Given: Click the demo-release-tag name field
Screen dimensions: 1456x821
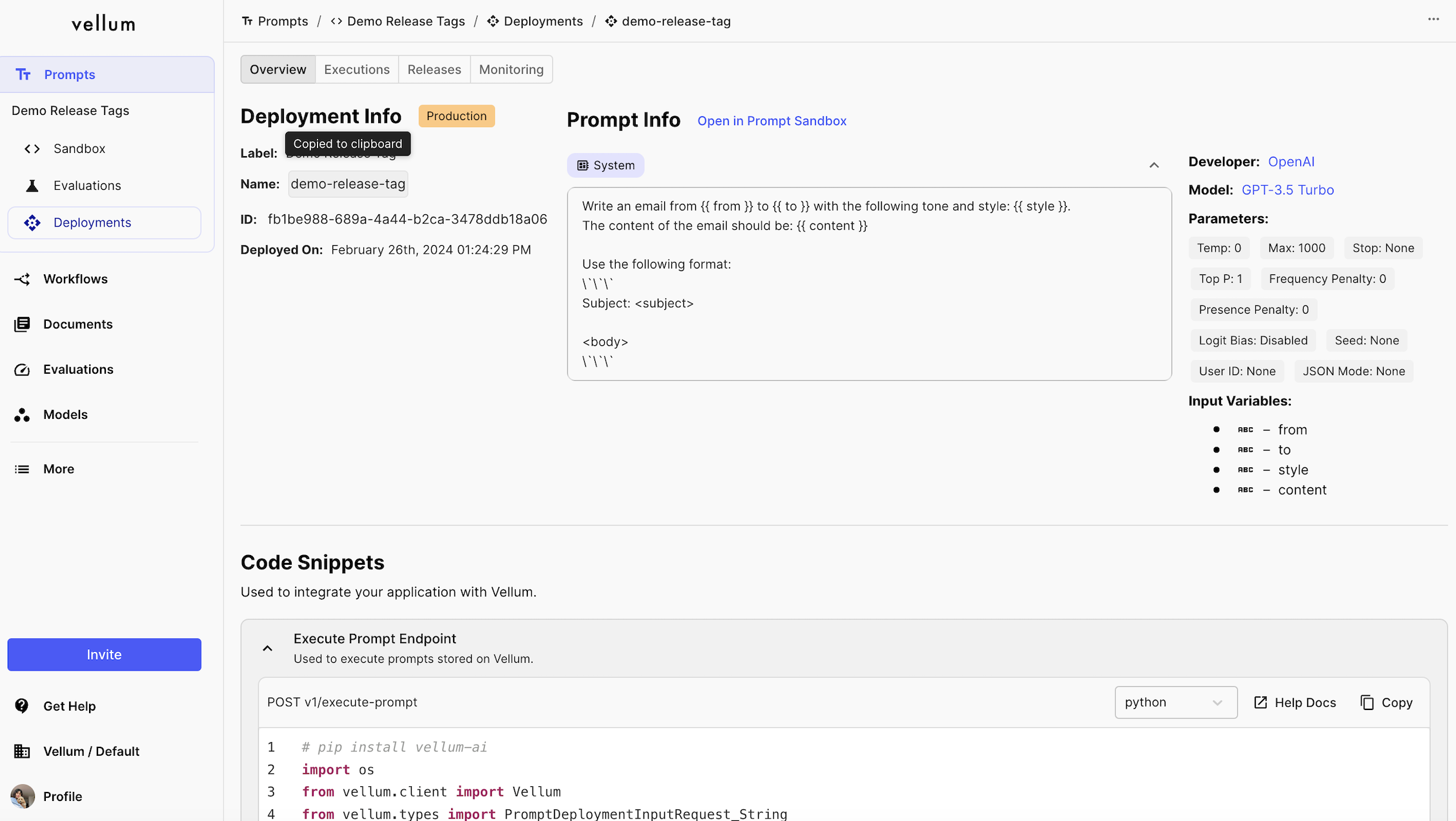Looking at the screenshot, I should [348, 184].
